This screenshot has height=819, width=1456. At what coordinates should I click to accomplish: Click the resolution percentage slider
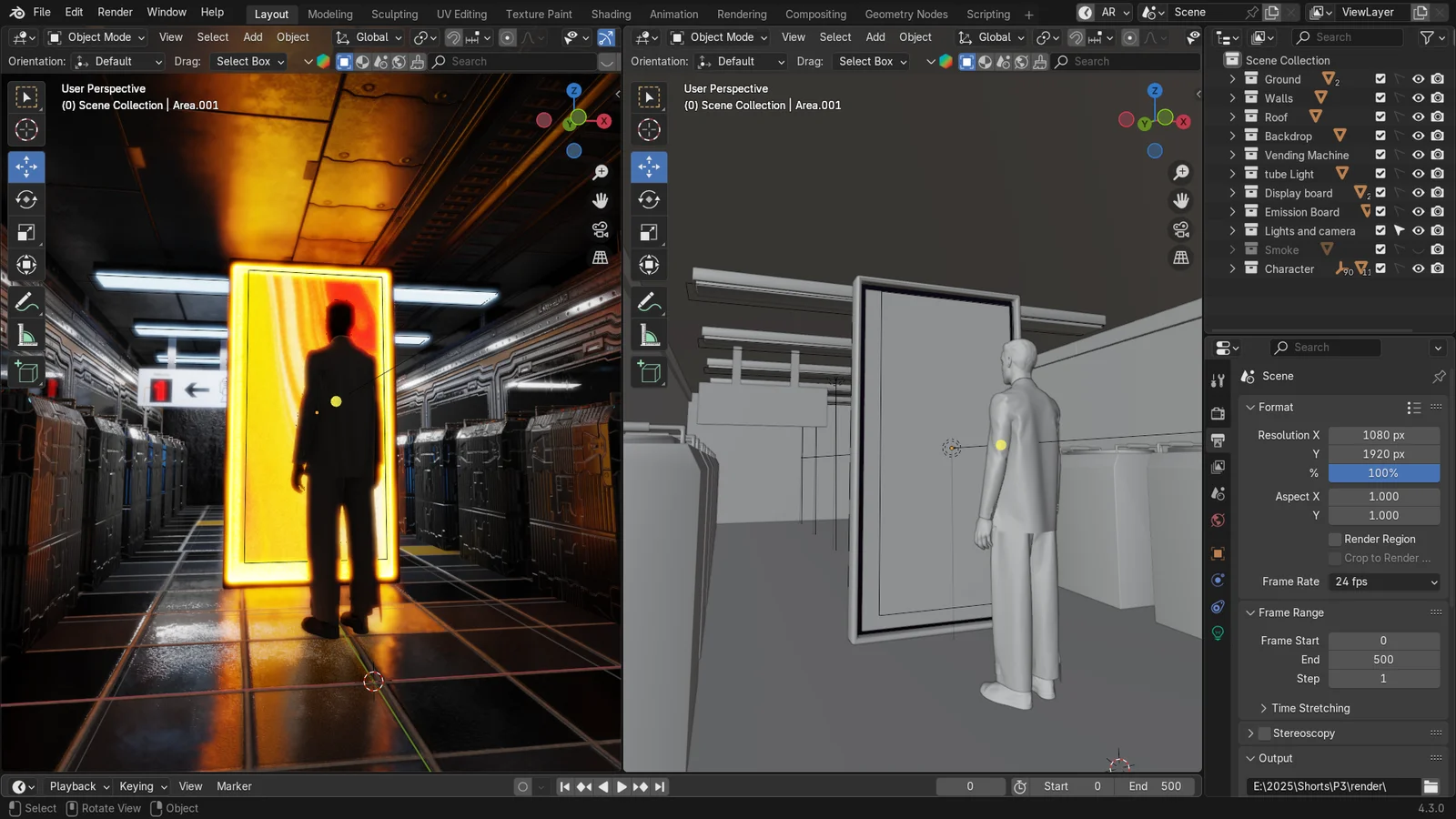coord(1383,473)
